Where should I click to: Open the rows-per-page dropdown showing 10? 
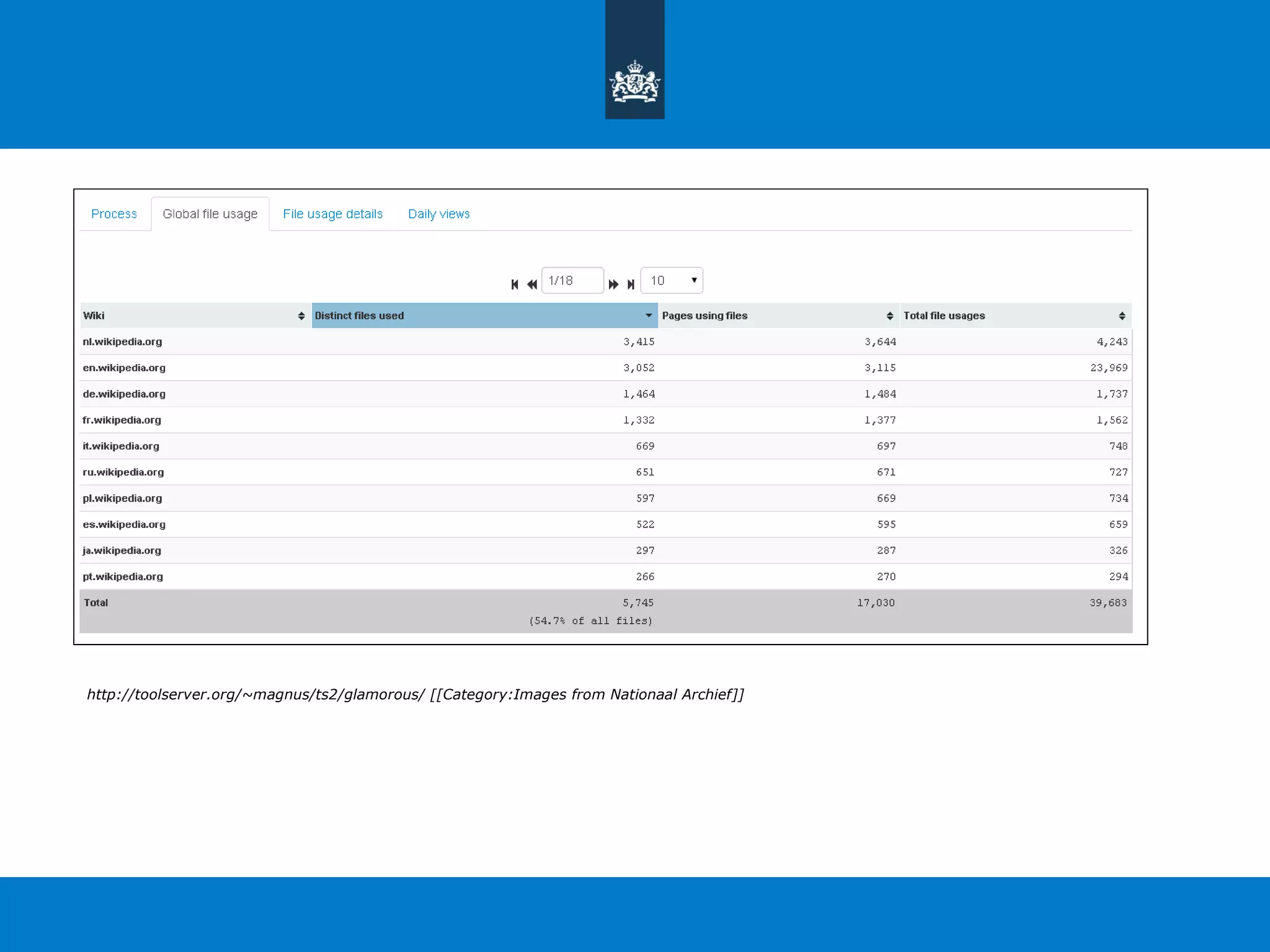(672, 281)
